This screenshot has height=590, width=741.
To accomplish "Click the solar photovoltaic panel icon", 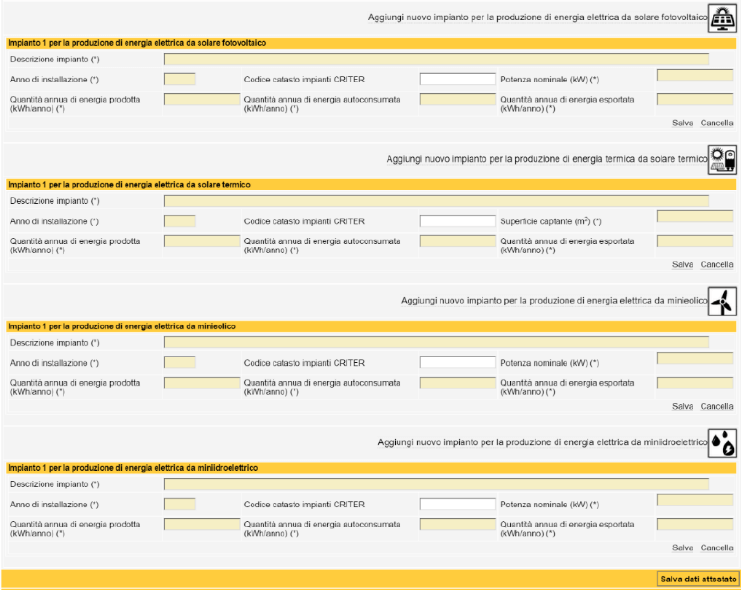I will 722,18.
